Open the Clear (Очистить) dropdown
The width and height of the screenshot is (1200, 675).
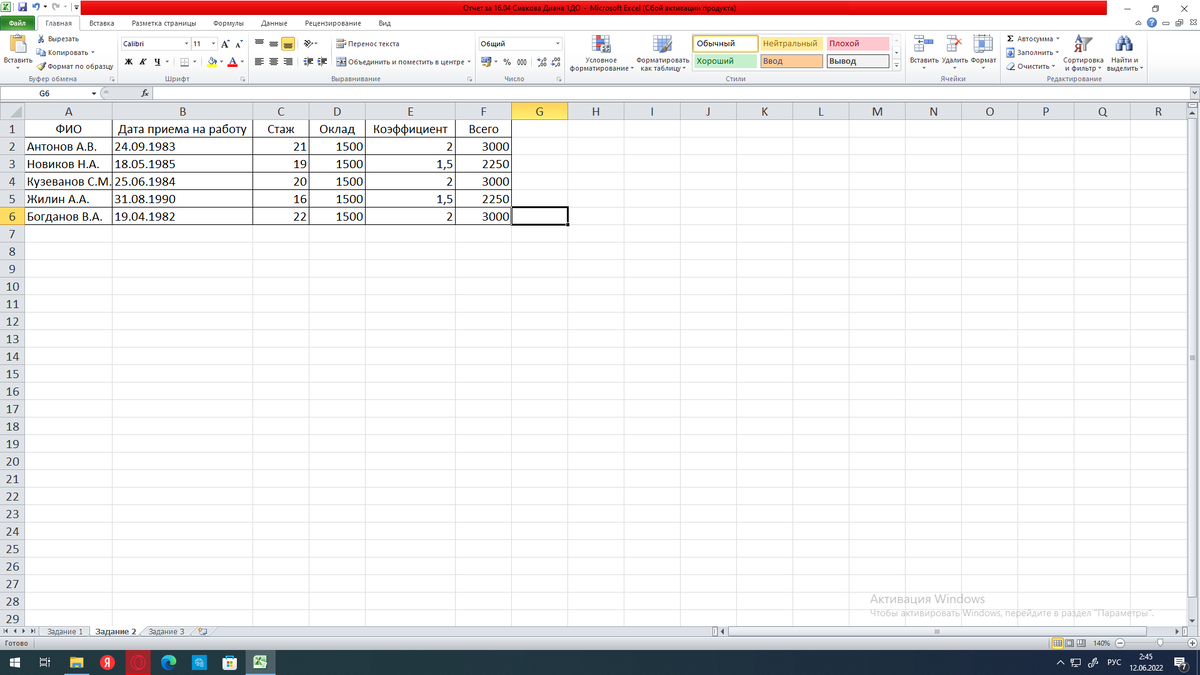tap(1030, 66)
